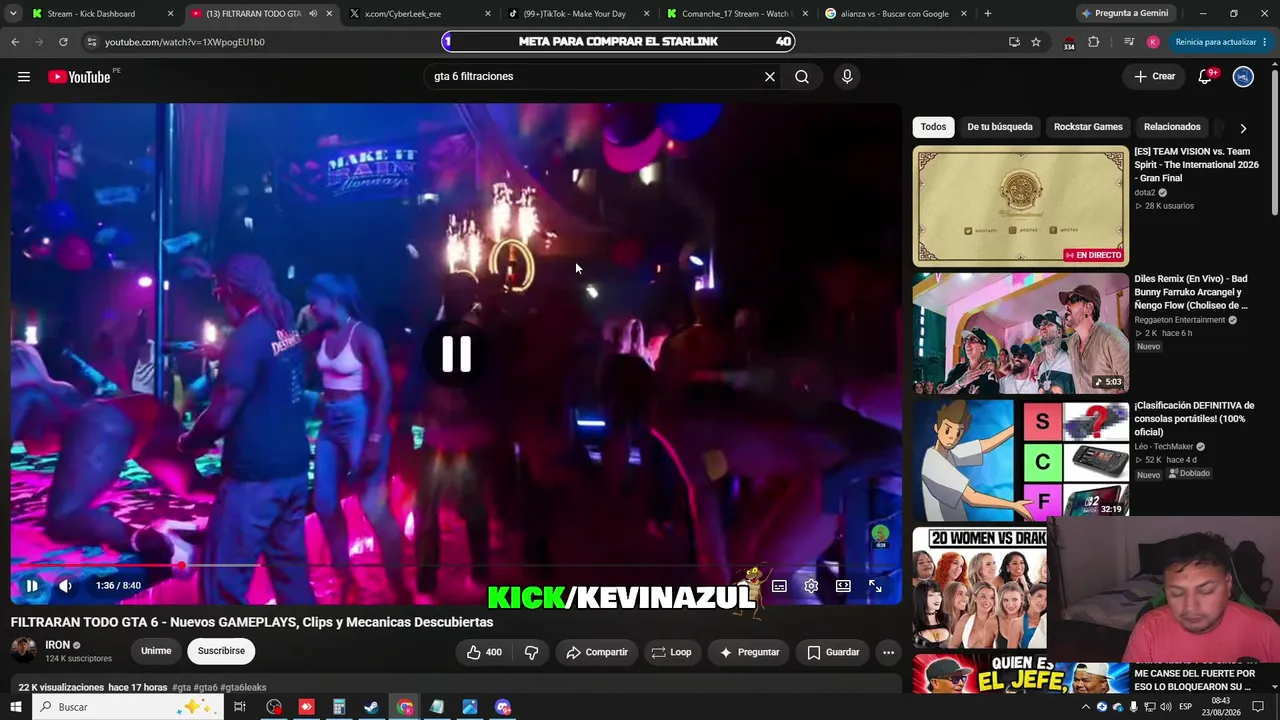The image size is (1280, 720).
Task: Switch to the Comanche_17 Stream tab
Action: [x=737, y=14]
